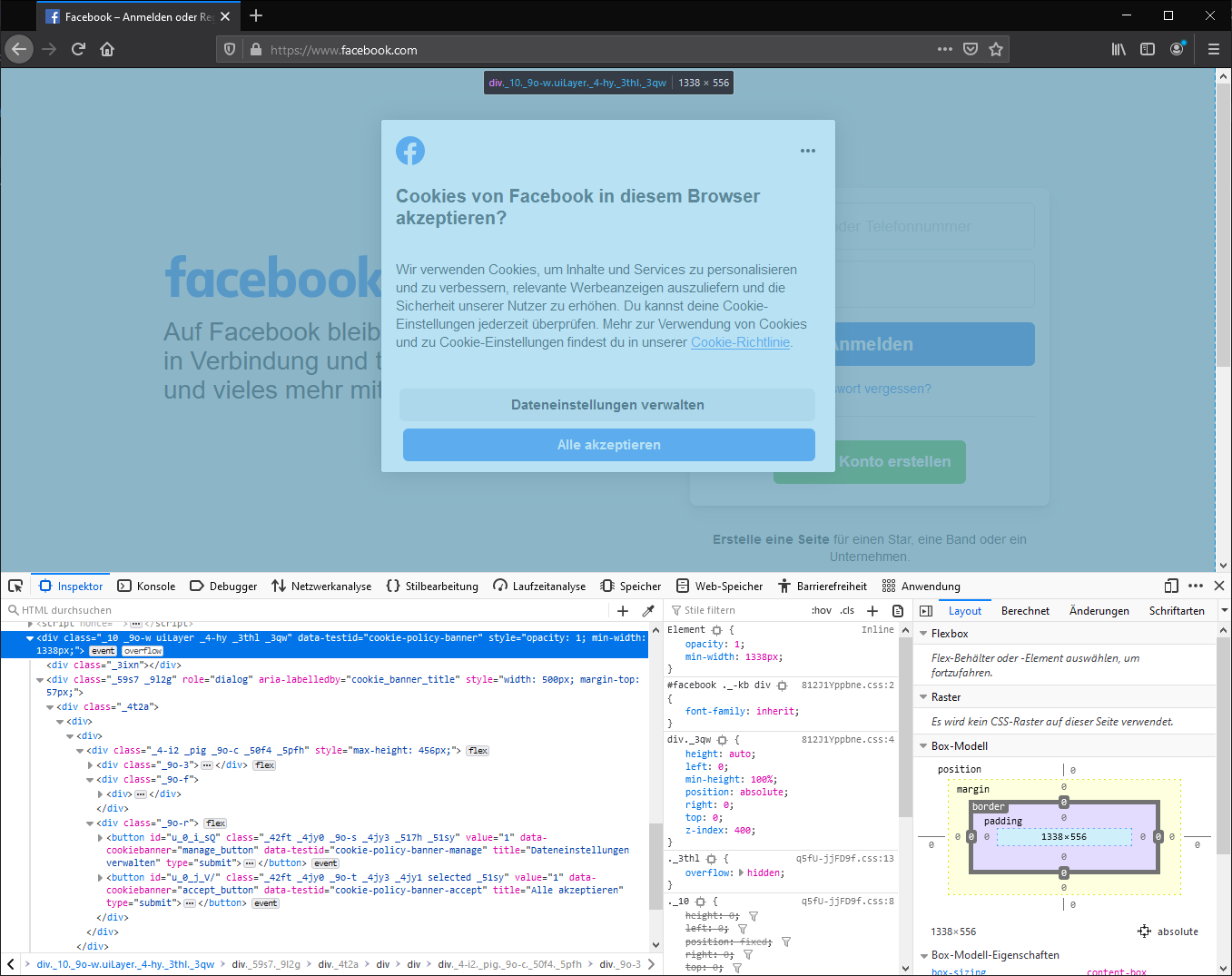
Task: Open devtools customize three-dot menu
Action: pyautogui.click(x=1196, y=587)
